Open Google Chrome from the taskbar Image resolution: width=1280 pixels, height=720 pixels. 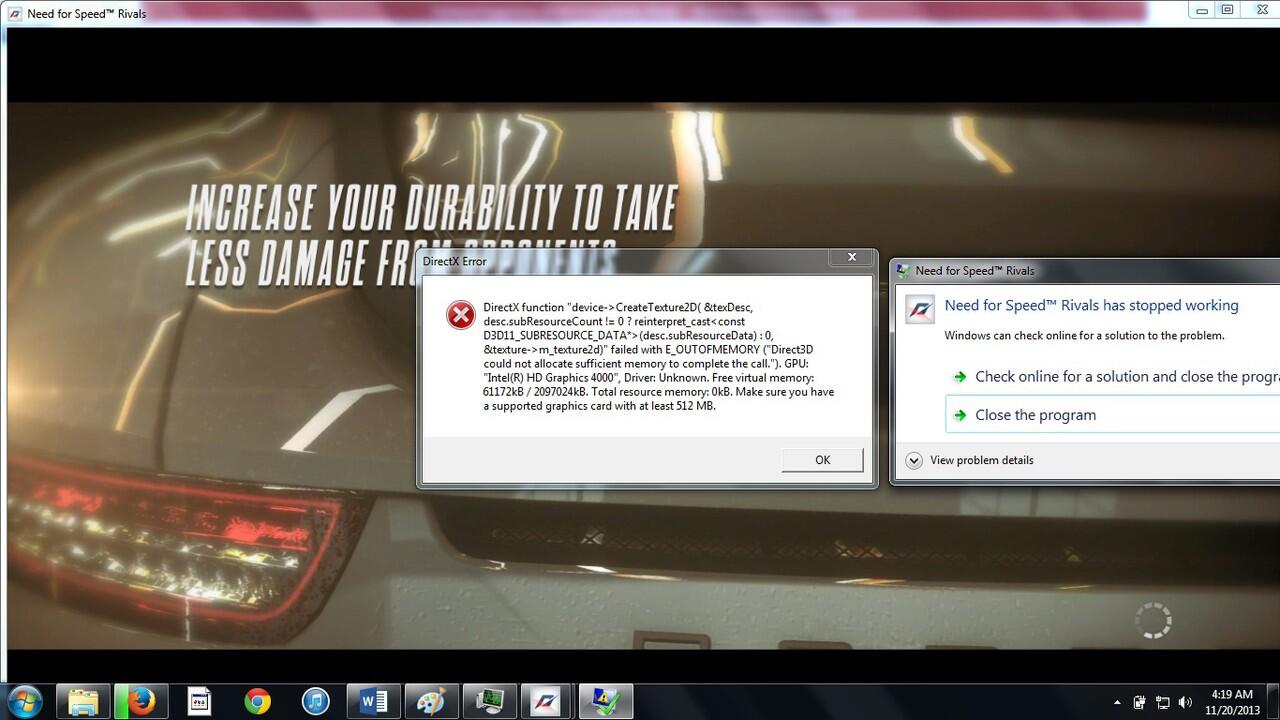point(257,702)
